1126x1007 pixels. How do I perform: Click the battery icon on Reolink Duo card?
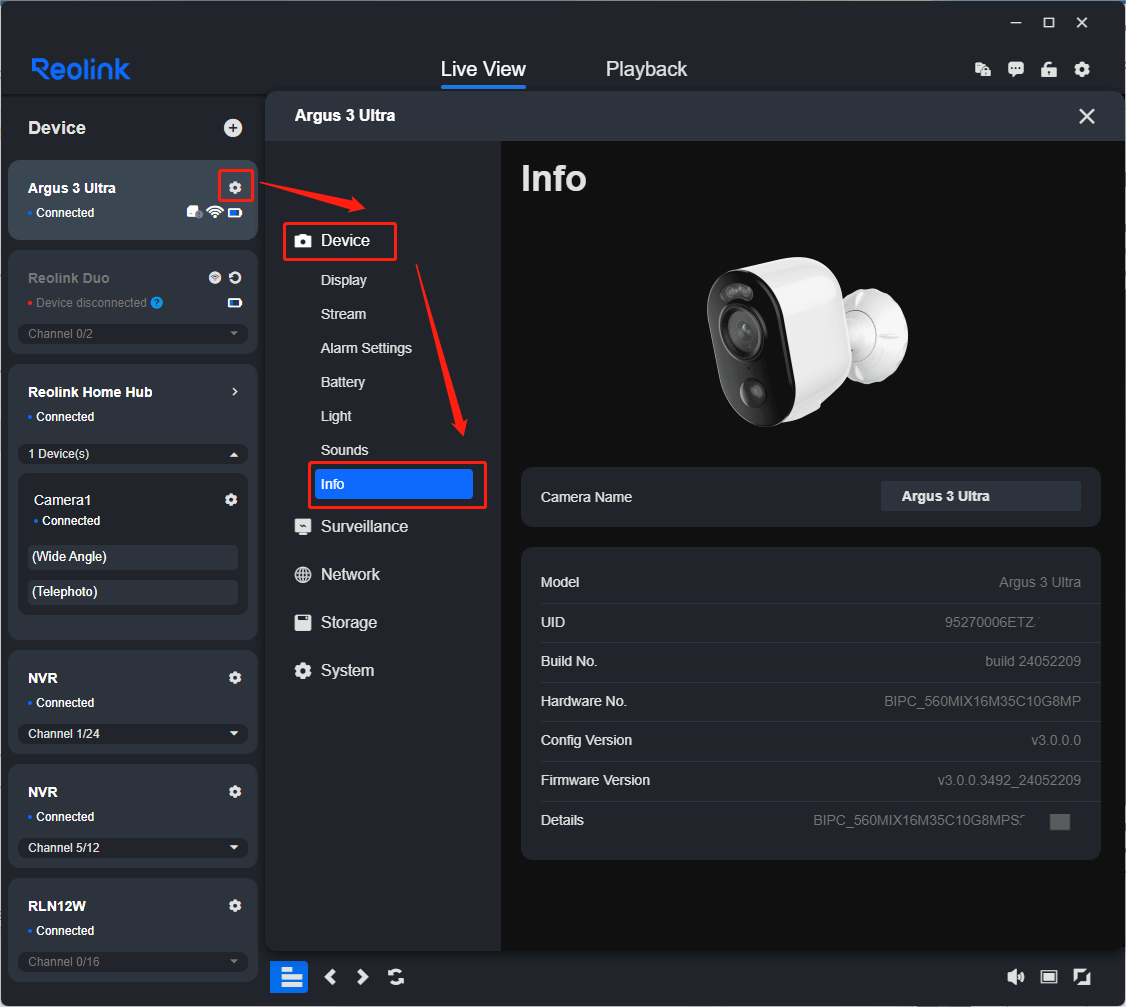[x=235, y=303]
